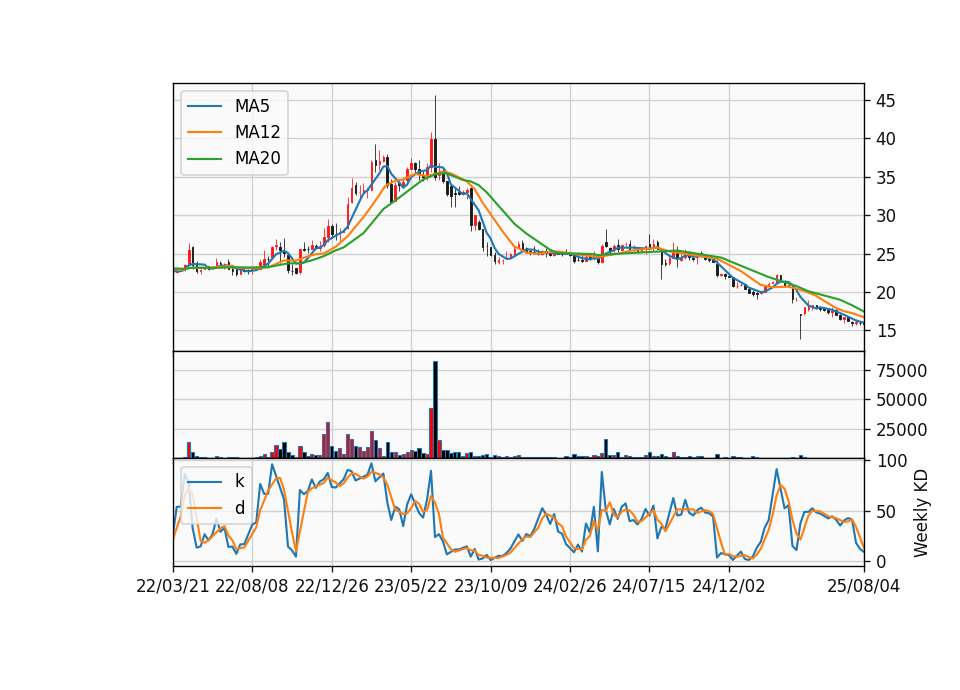The width and height of the screenshot is (960, 690).
Task: Click the candlestick with the highest wick near 45
Action: (x=435, y=138)
